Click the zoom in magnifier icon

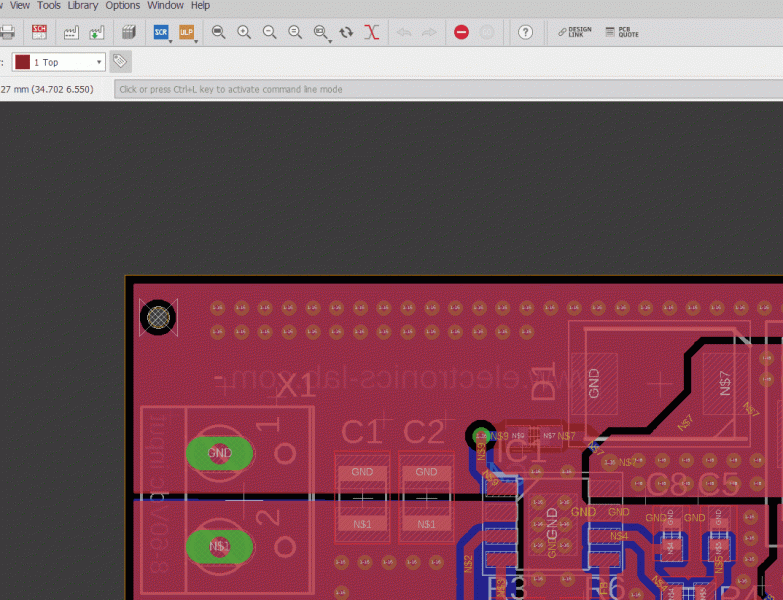(x=244, y=32)
